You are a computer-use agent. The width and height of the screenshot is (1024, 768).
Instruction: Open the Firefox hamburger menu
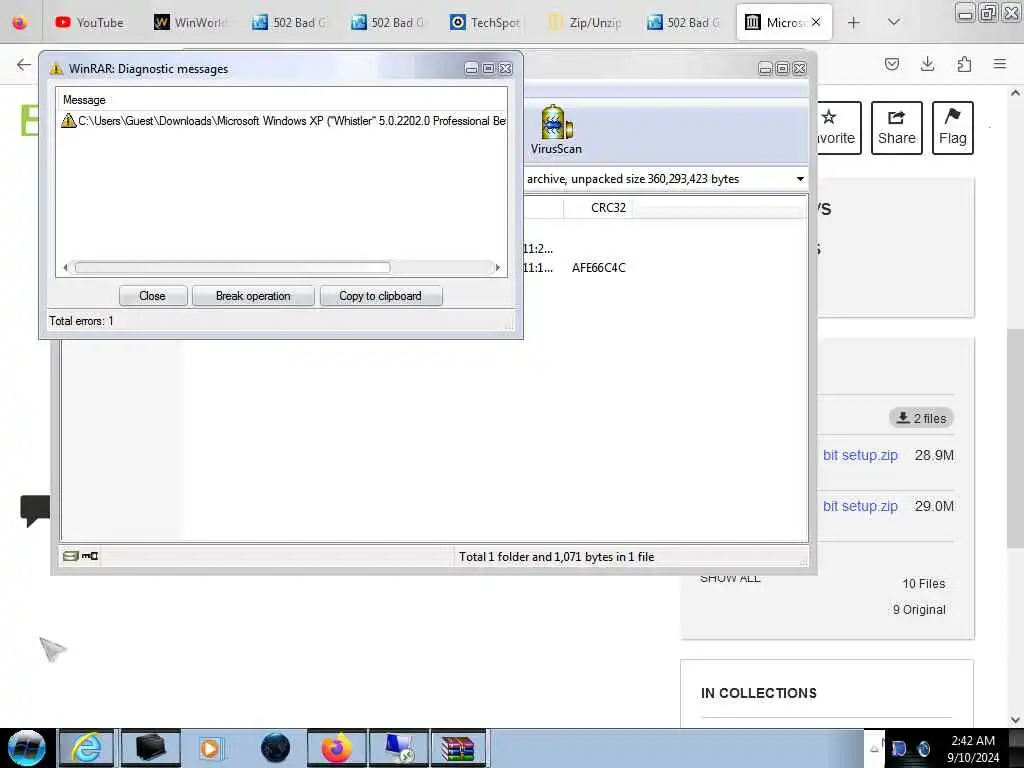tap(1000, 64)
